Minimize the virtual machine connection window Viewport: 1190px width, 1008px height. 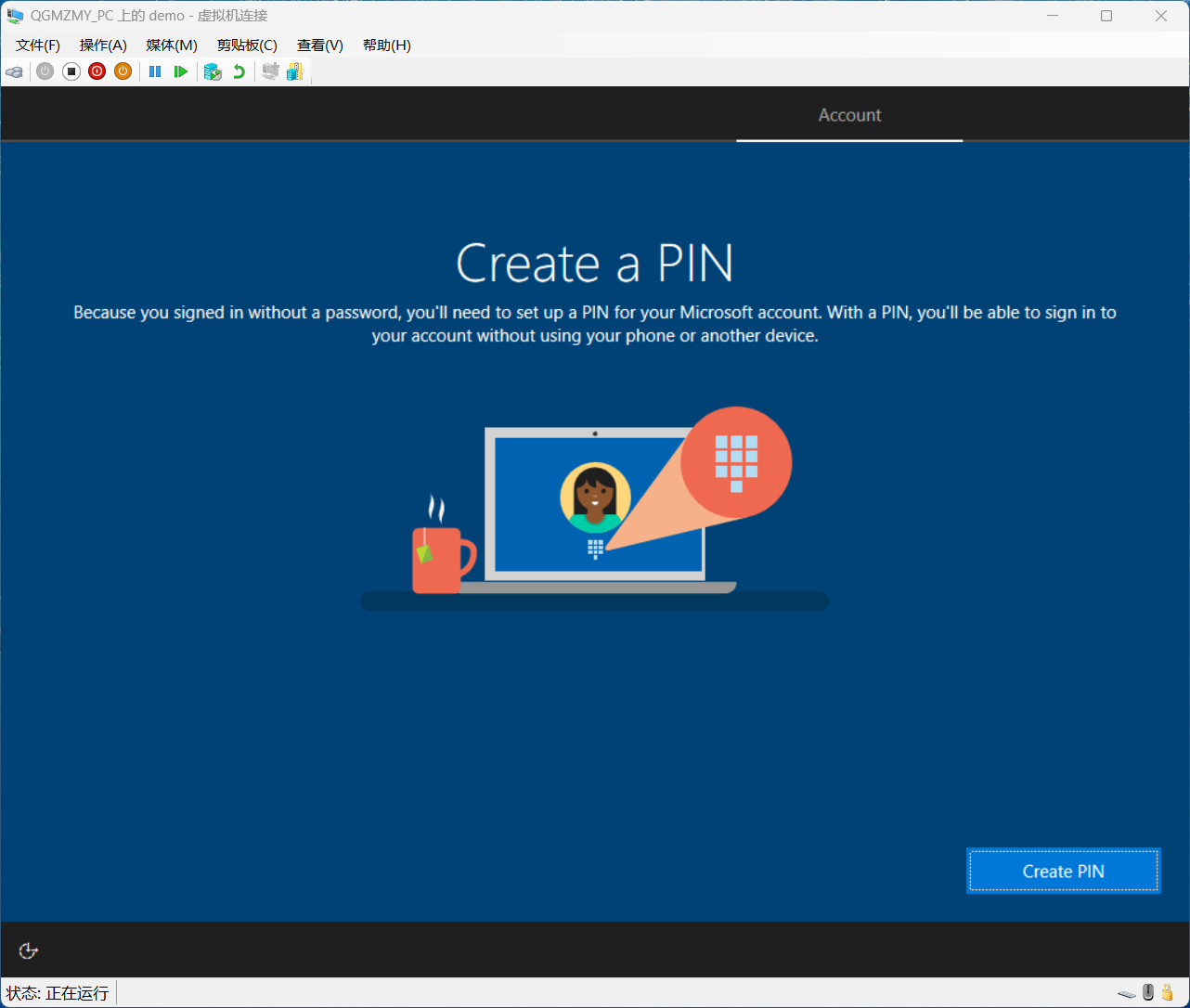click(x=1053, y=16)
